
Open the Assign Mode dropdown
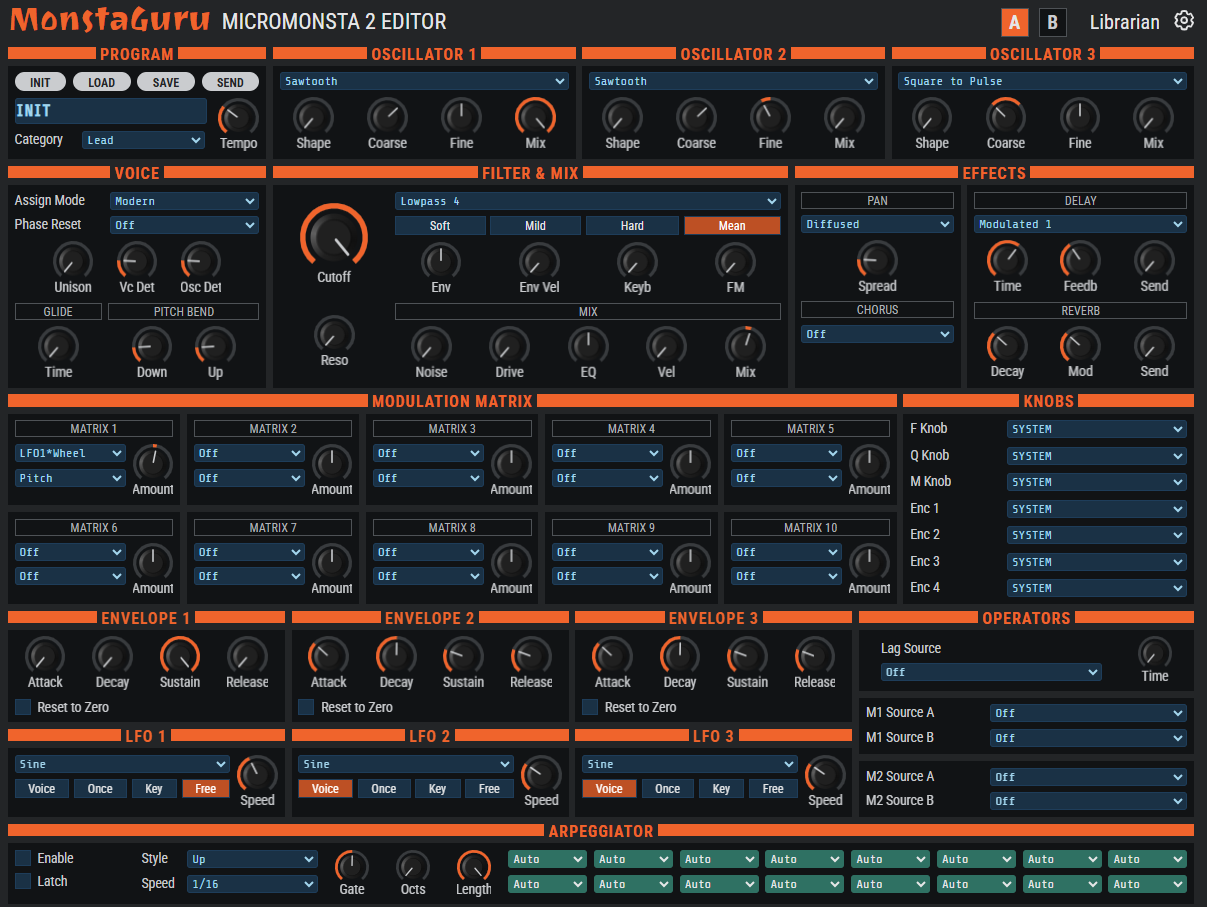(185, 201)
